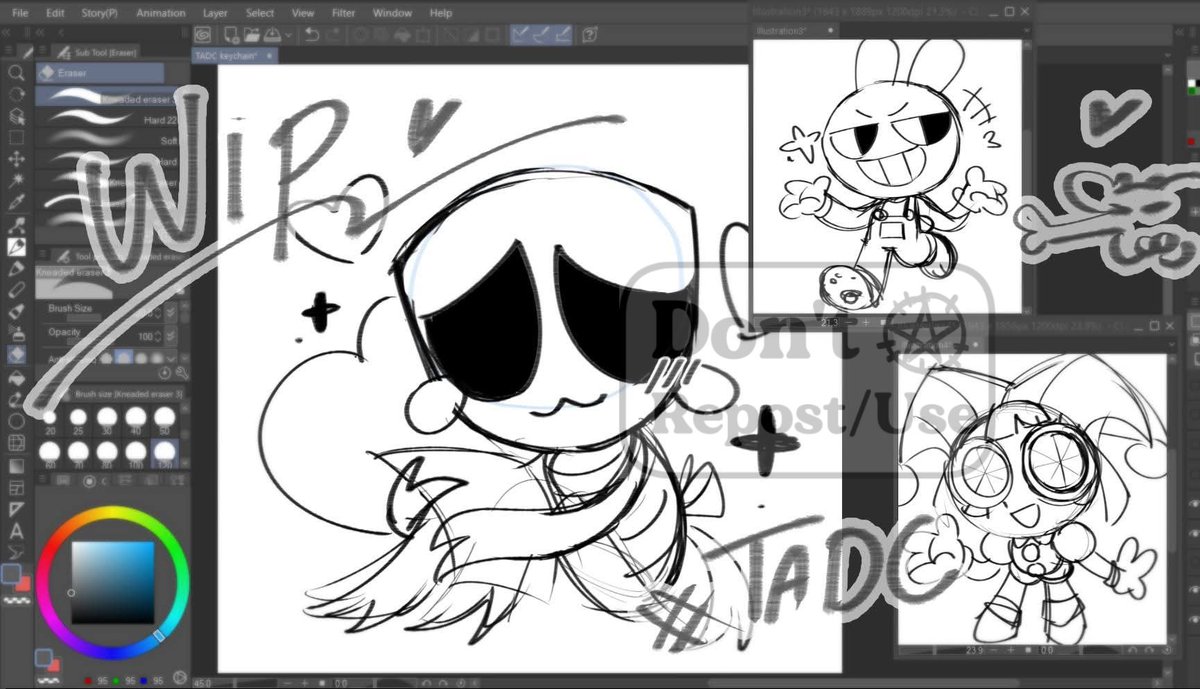Click the bunny character sketch canvas
Viewport: 1200px width, 689px height.
point(887,176)
